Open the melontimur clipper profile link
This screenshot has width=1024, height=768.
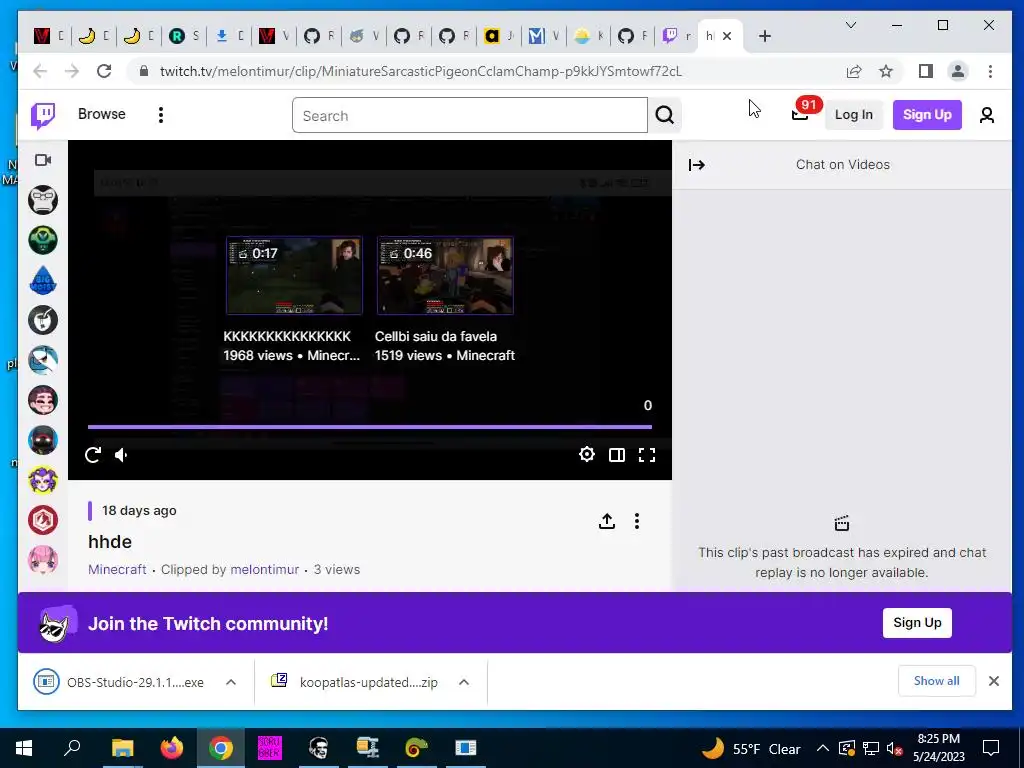tap(264, 569)
